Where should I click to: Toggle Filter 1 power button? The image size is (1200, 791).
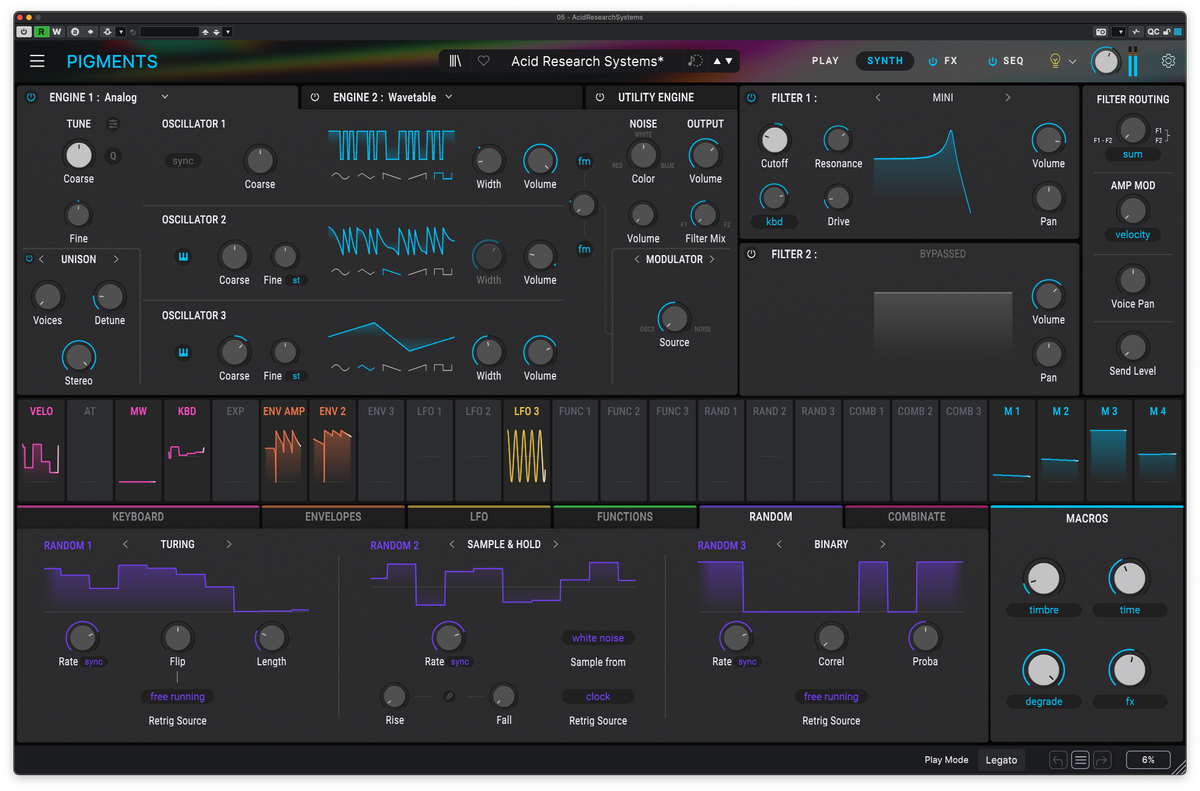coord(752,98)
